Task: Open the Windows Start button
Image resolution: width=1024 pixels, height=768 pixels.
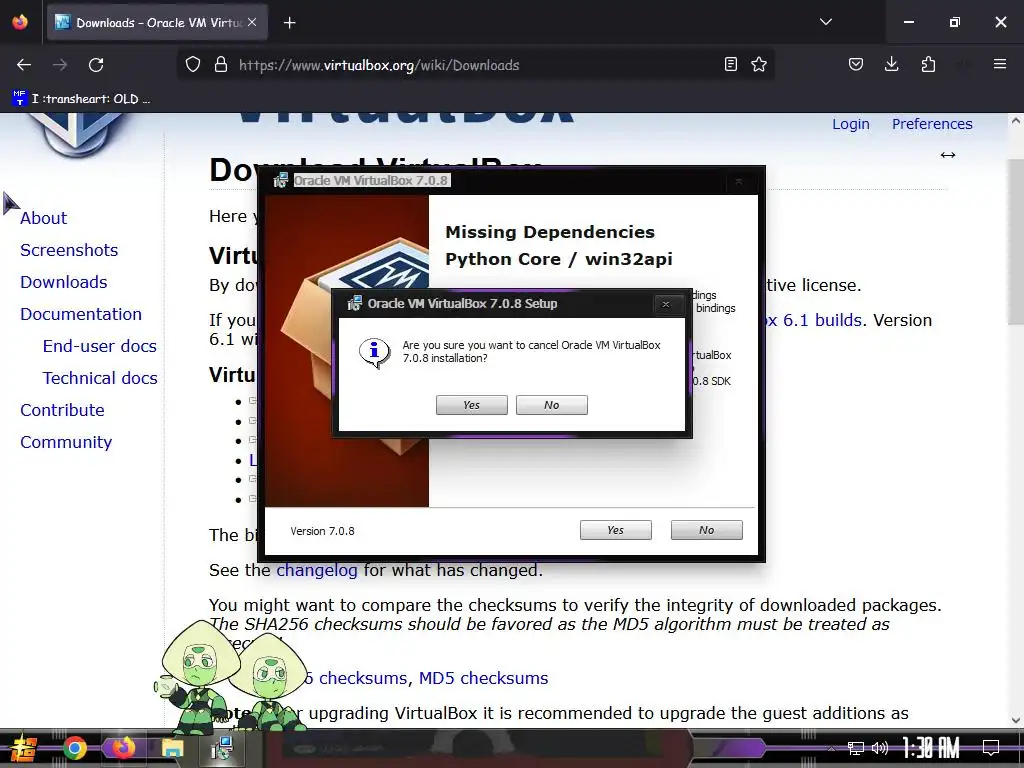Action: (x=23, y=748)
